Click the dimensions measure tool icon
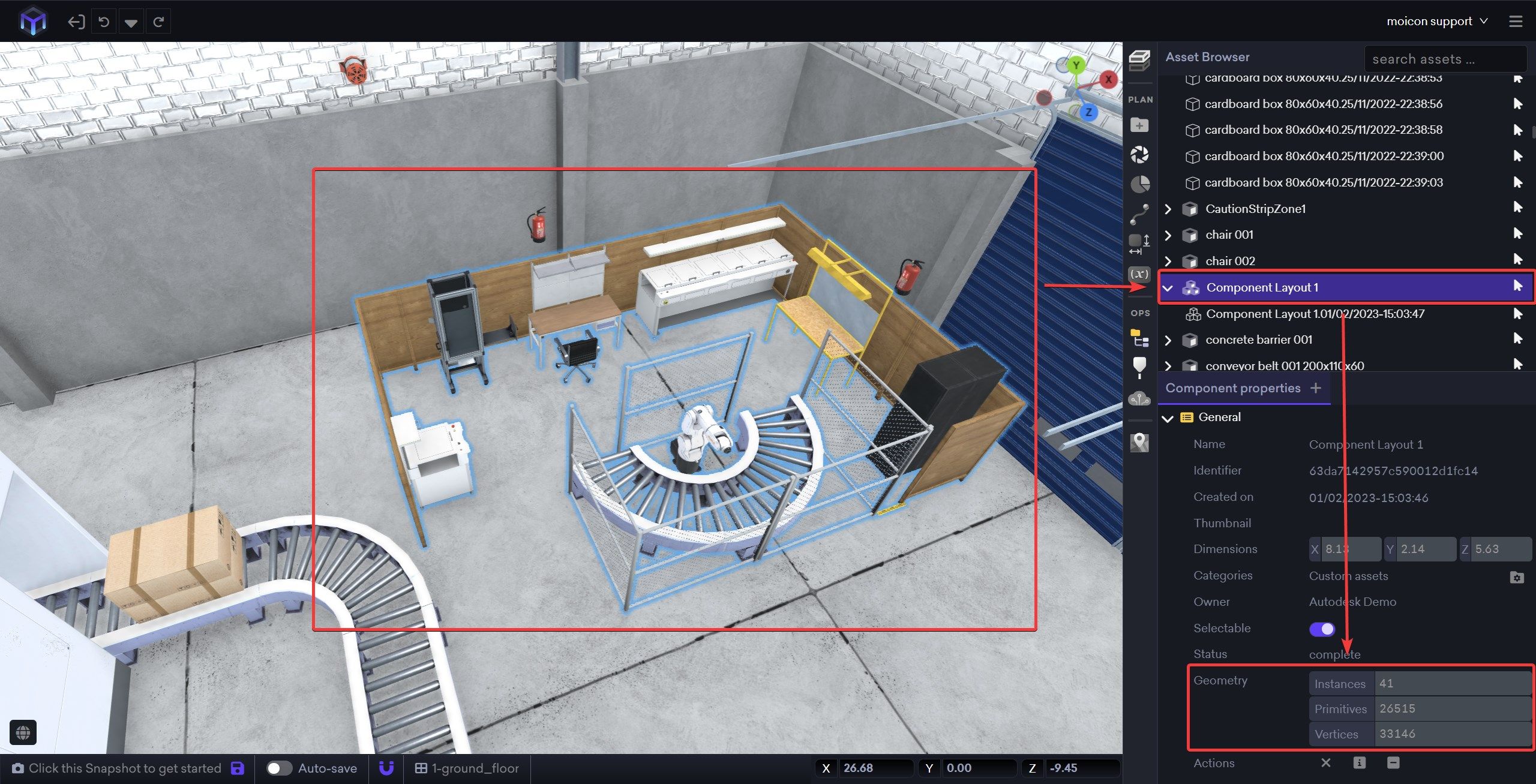This screenshot has height=784, width=1536. [x=1139, y=243]
